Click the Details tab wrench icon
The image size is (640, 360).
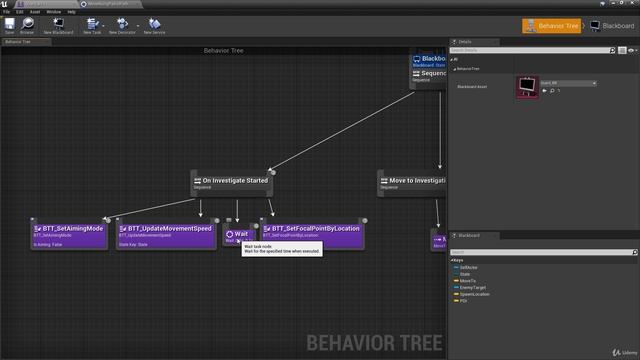(454, 42)
